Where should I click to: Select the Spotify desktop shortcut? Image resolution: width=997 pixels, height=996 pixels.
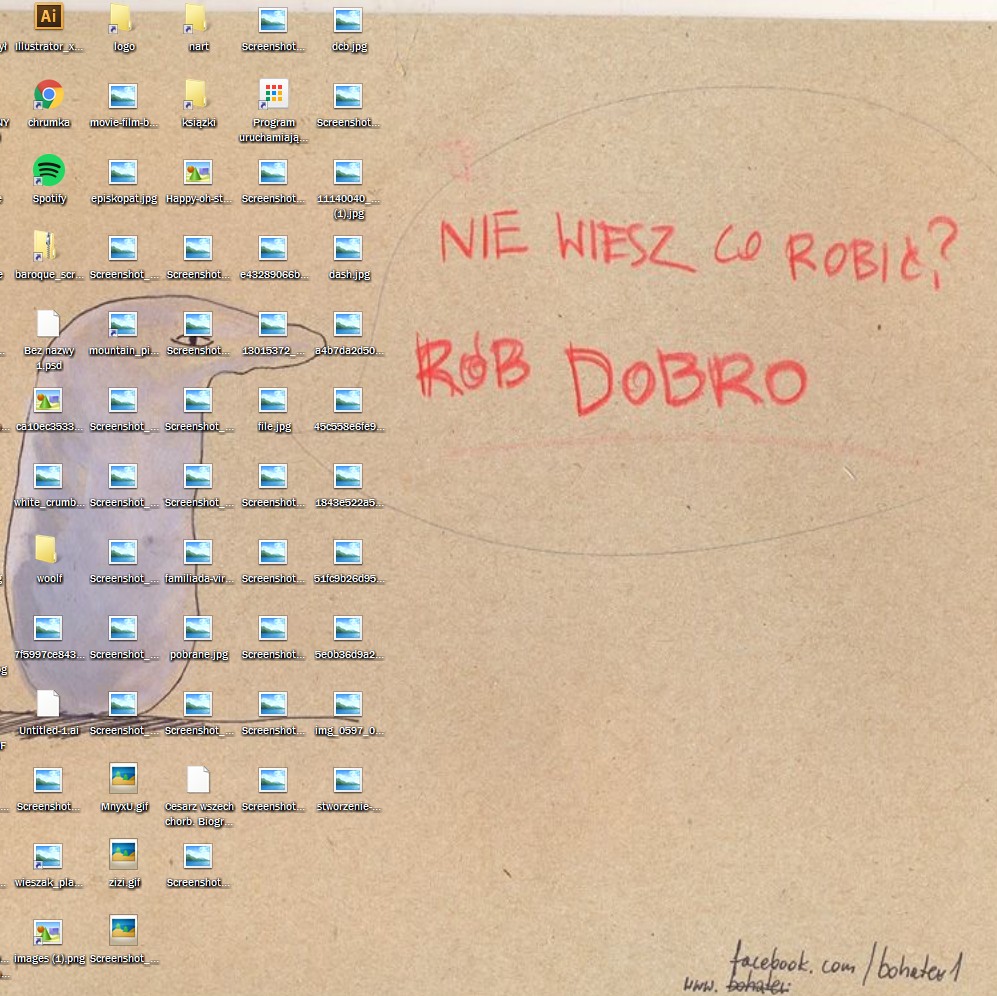pyautogui.click(x=48, y=171)
